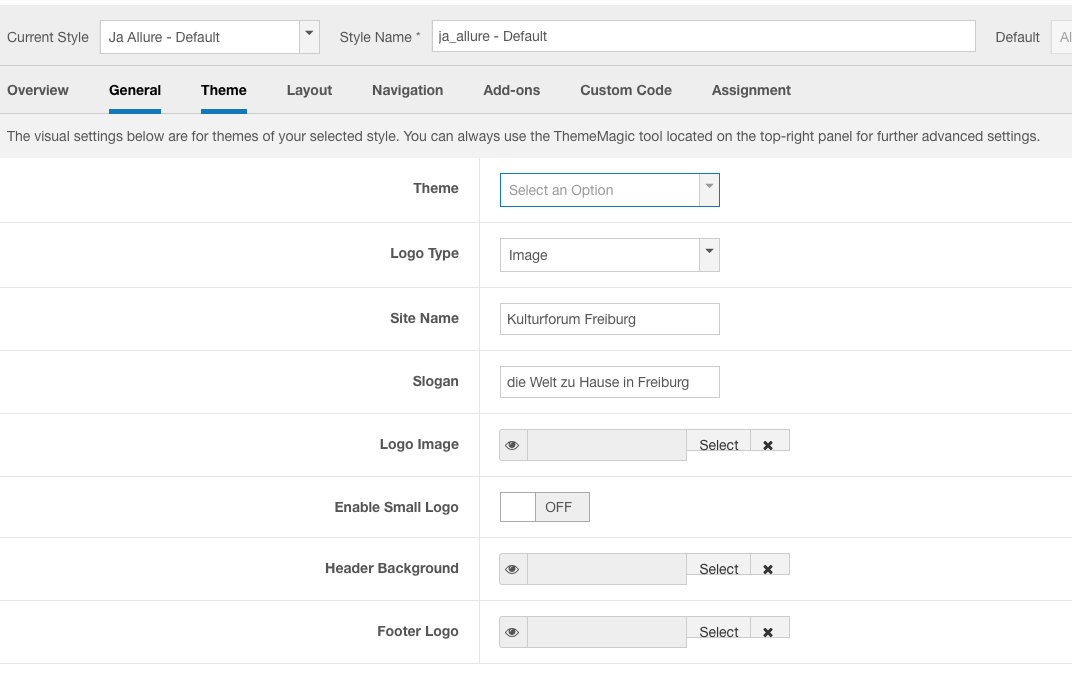Viewport: 1072px width, 686px height.
Task: Click the eye preview icon for Footer Logo
Action: pyautogui.click(x=513, y=632)
